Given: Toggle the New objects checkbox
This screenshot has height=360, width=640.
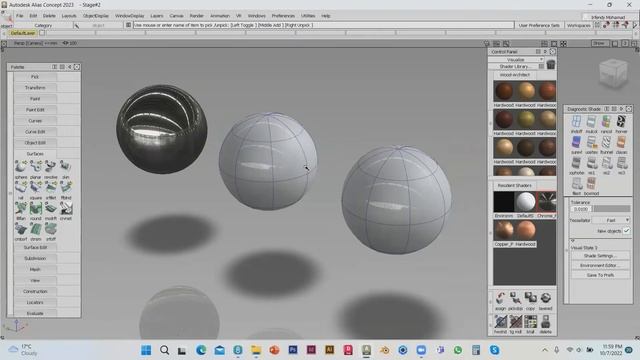Looking at the screenshot, I should (x=627, y=231).
